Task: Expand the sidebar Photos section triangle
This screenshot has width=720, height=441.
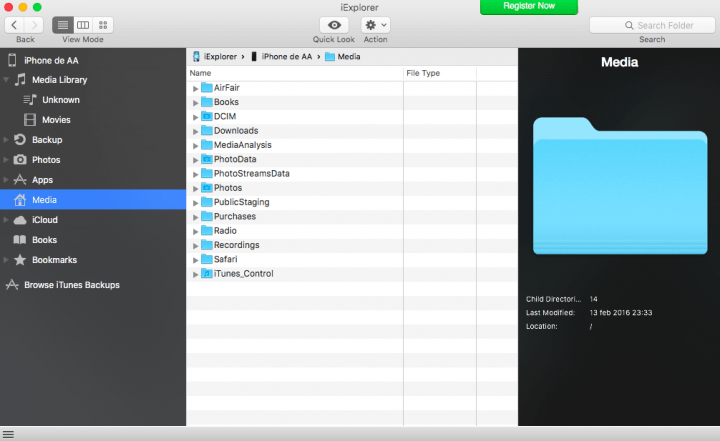Action: click(6, 160)
